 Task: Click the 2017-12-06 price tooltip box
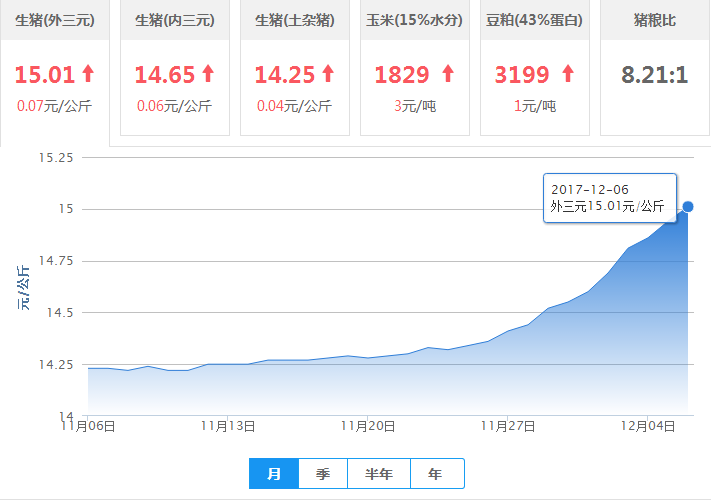click(610, 198)
